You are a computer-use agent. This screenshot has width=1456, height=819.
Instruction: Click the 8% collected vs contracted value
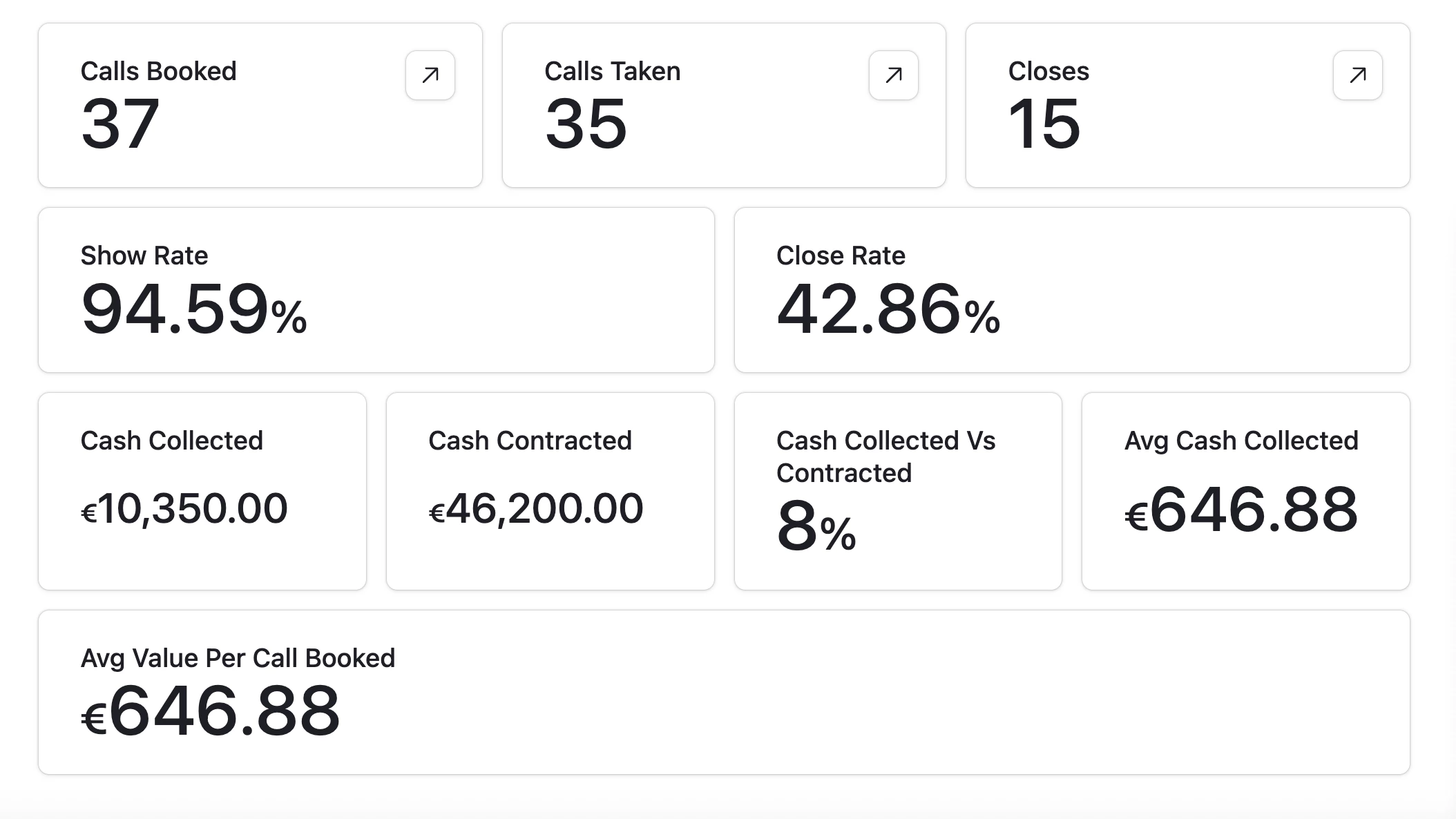click(816, 528)
